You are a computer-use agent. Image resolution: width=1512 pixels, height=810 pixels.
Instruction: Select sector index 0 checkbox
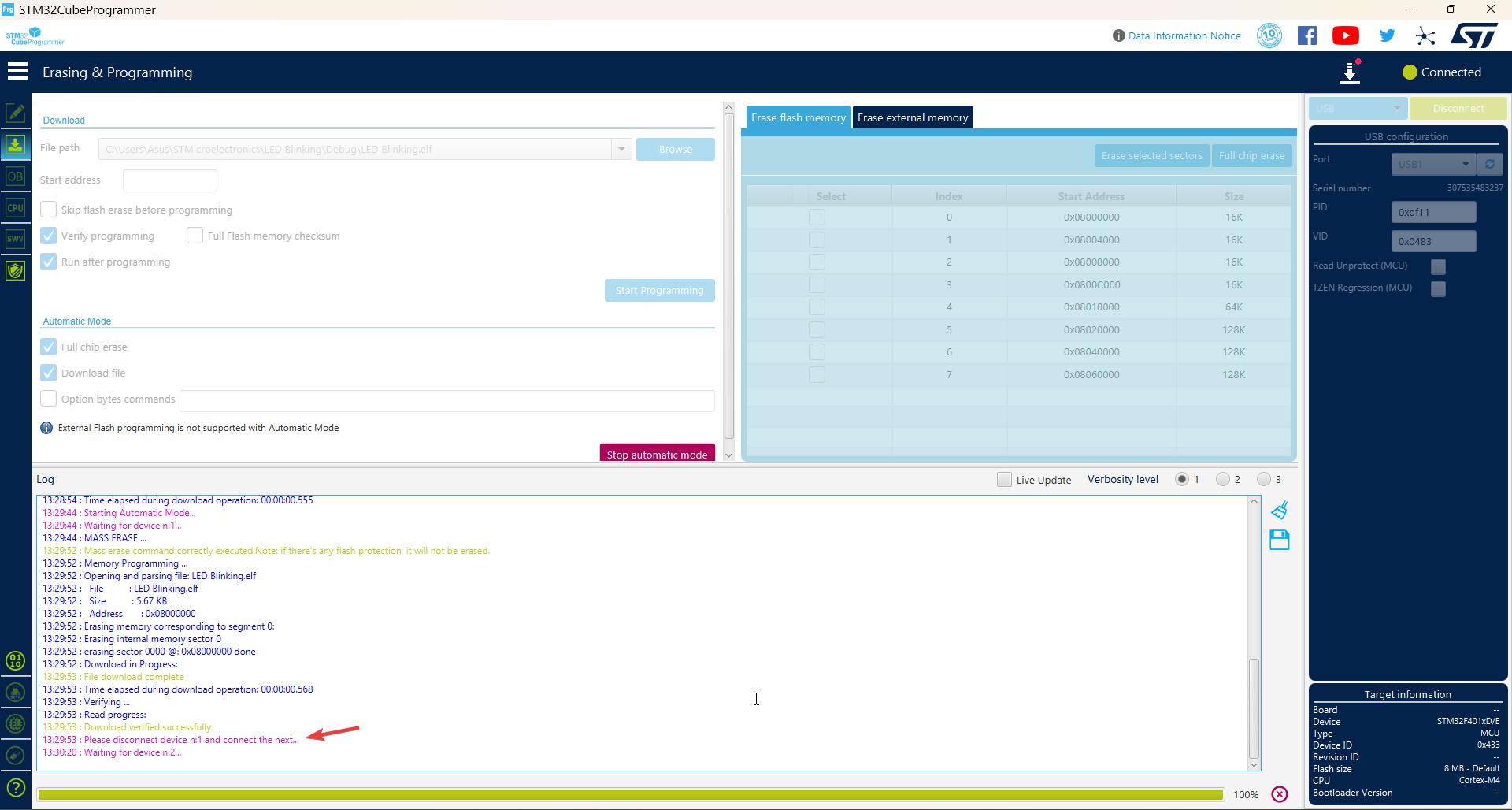tap(817, 217)
